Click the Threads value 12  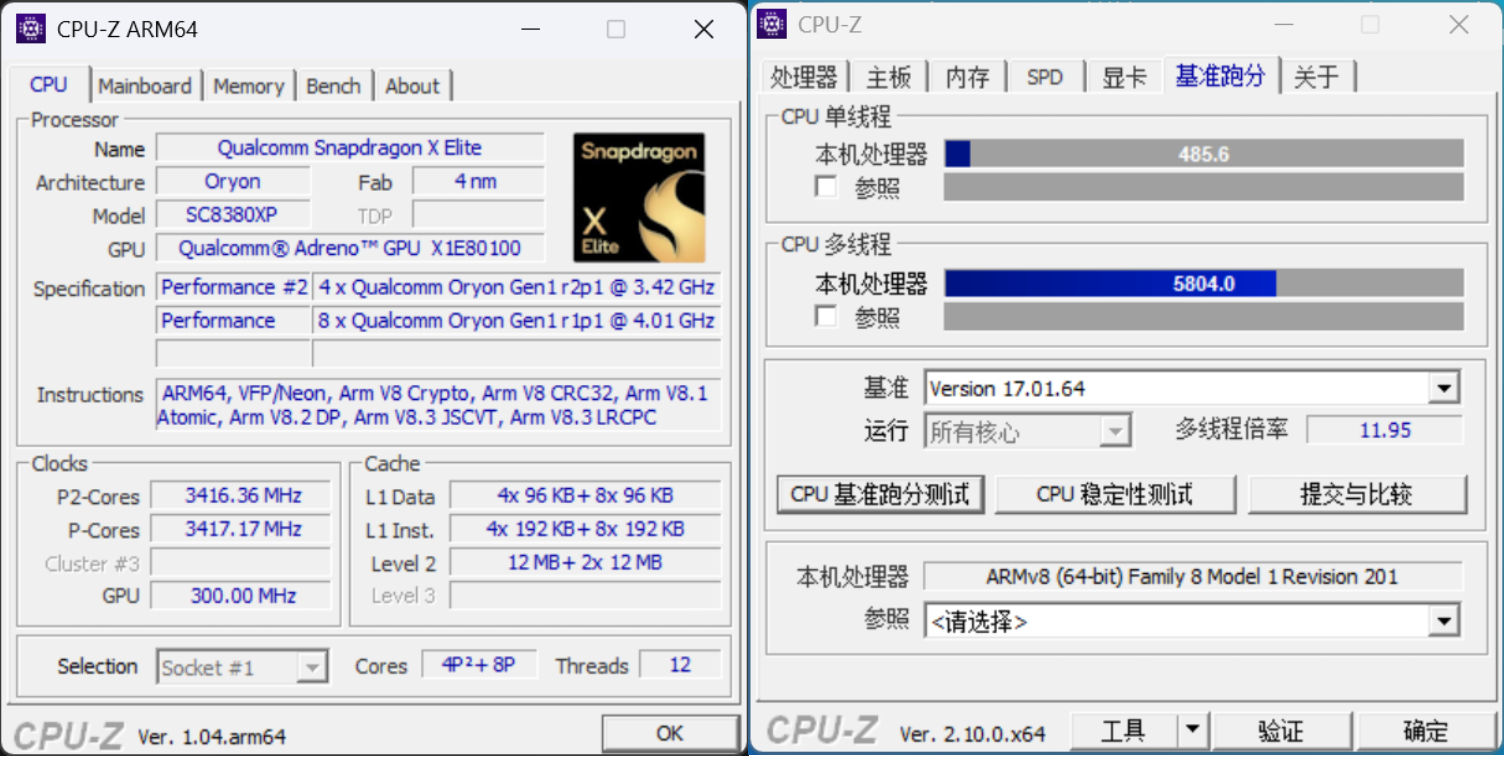click(681, 665)
